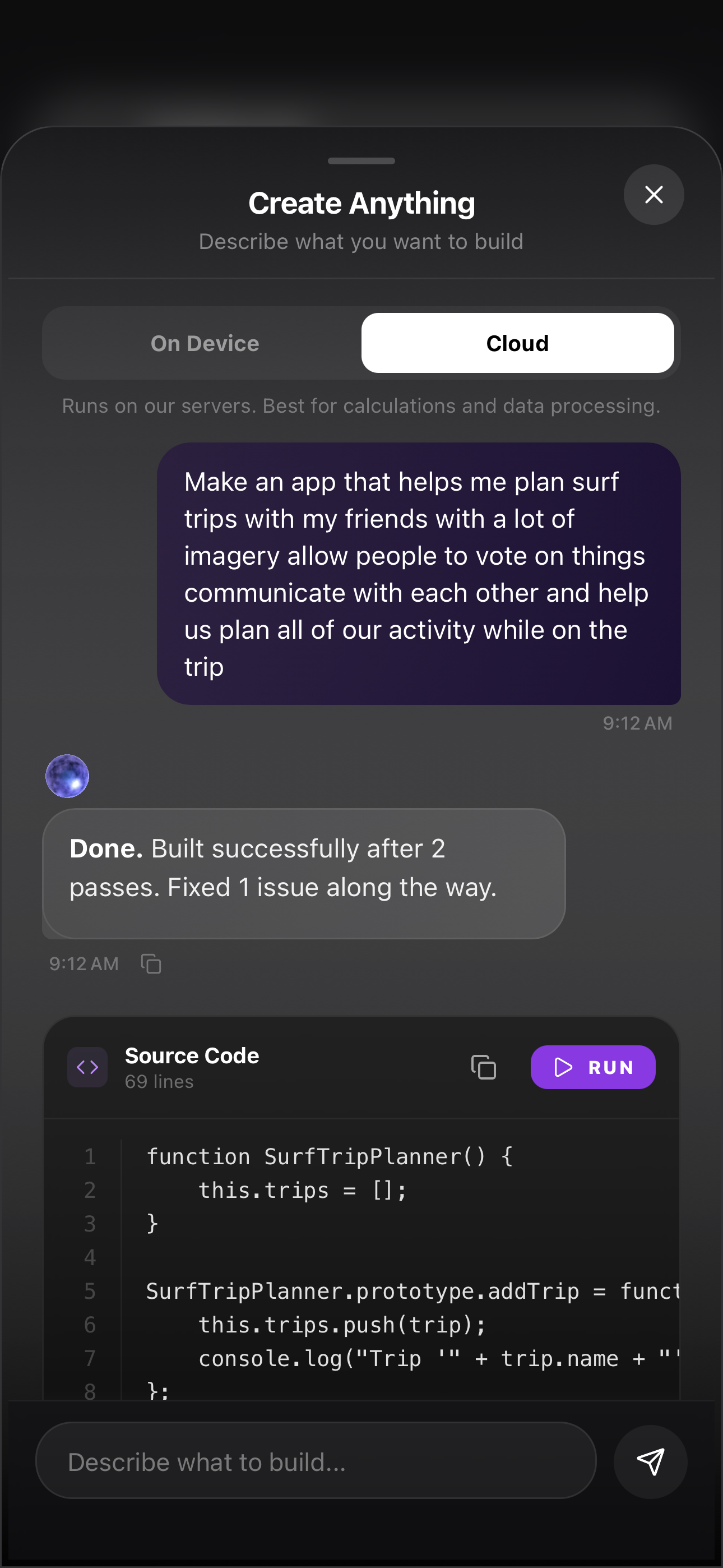Close the Create Anything sheet
Screen dimensions: 723x1568
tap(654, 195)
